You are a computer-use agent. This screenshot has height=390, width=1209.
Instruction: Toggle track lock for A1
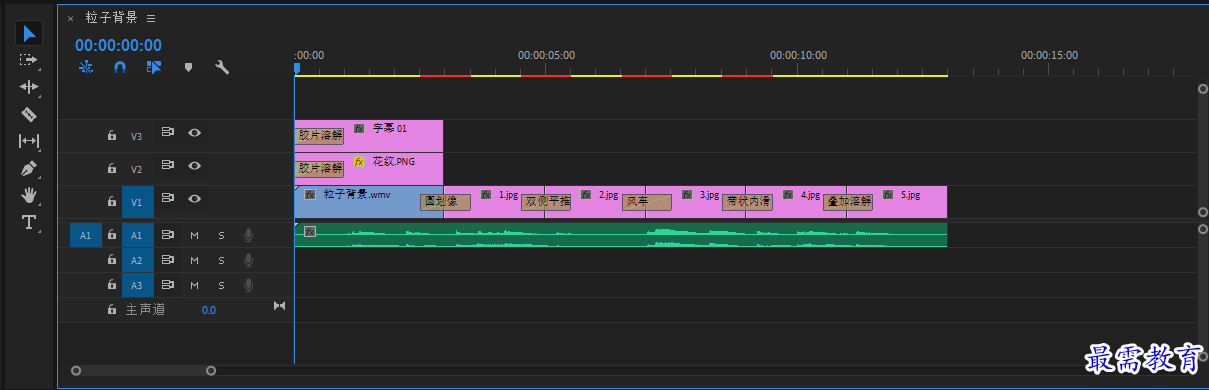coord(112,235)
